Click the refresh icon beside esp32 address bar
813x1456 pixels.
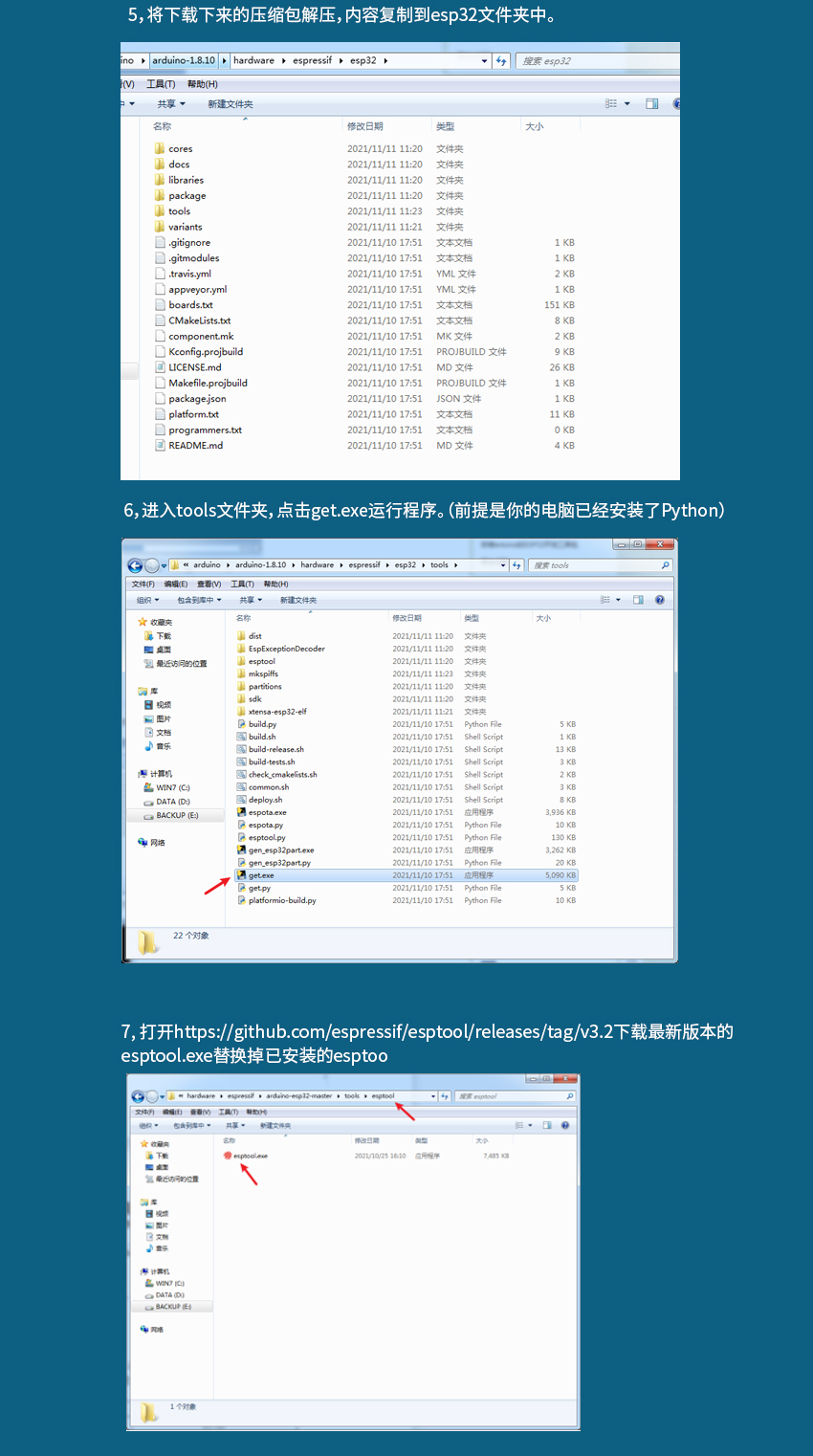click(x=501, y=60)
